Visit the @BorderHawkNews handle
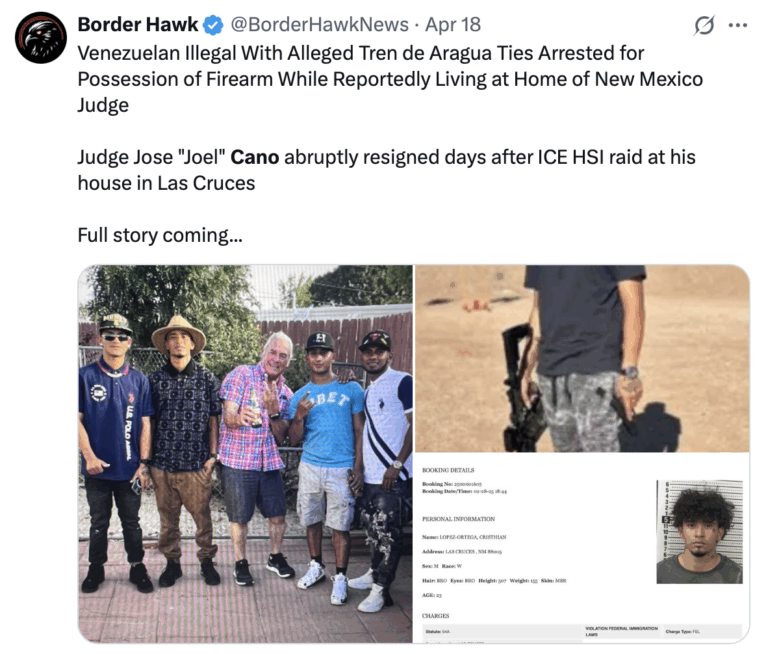This screenshot has height=654, width=768. pos(319,24)
